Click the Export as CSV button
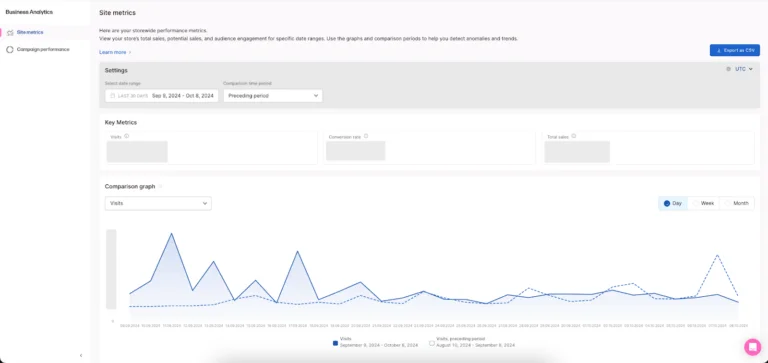The width and height of the screenshot is (768, 363). click(735, 50)
